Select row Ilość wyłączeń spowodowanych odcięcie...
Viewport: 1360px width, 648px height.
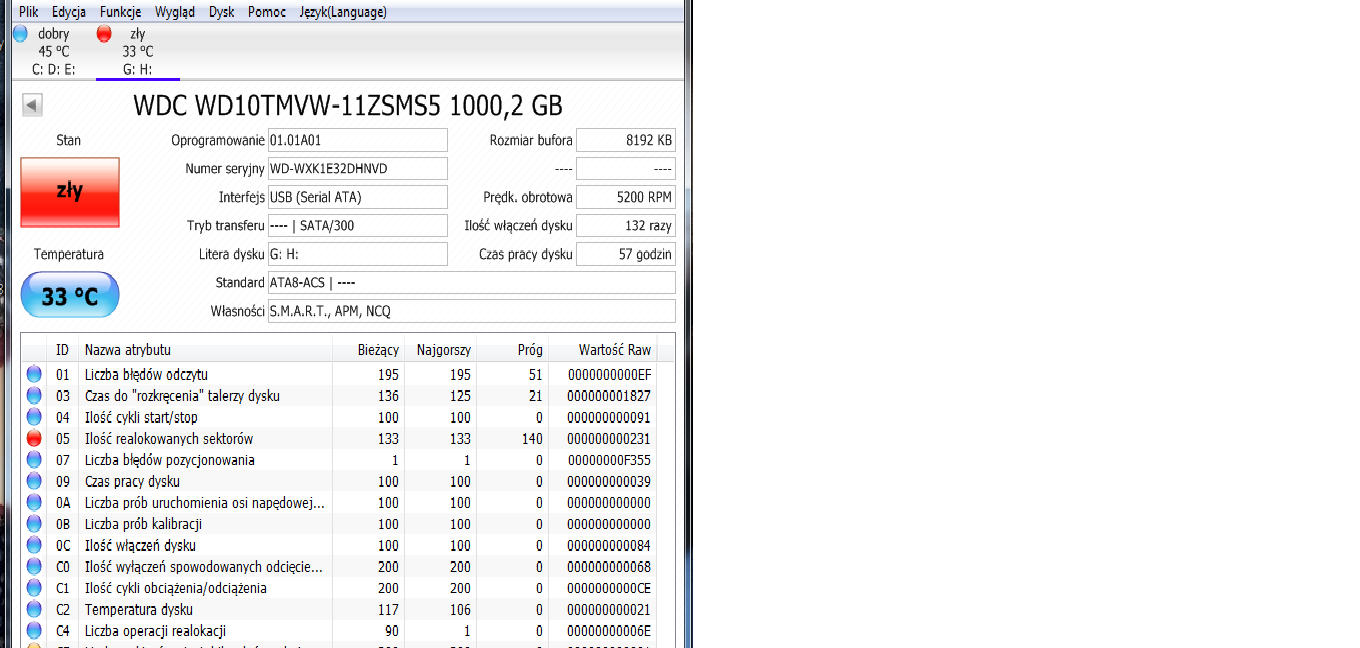point(339,567)
